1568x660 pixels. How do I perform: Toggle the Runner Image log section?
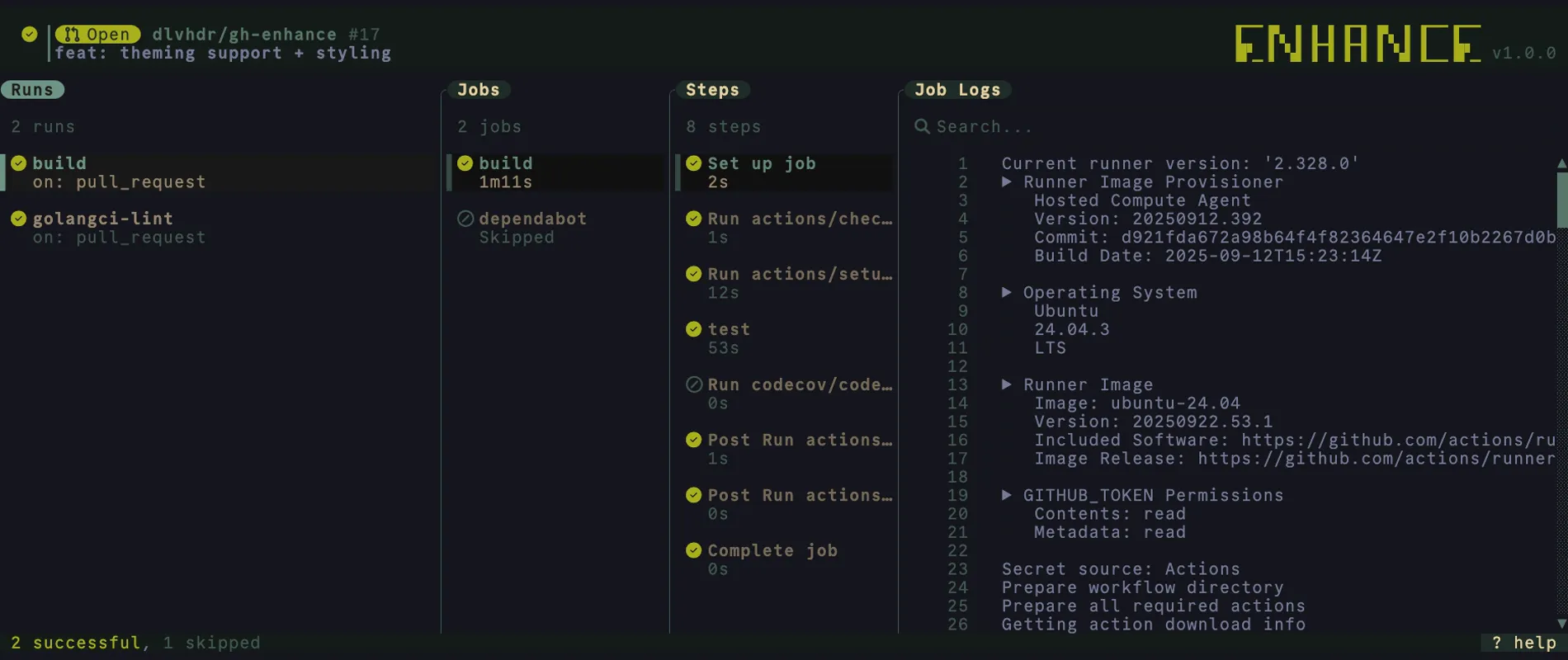click(x=1007, y=384)
